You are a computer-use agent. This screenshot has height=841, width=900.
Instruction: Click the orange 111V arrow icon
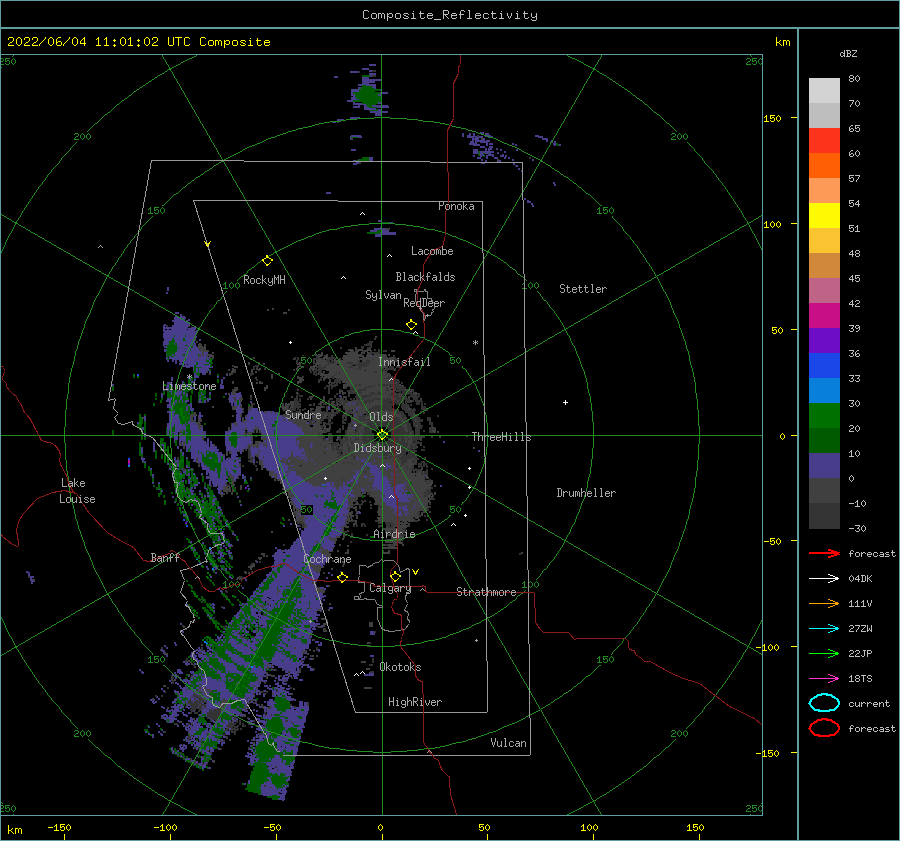click(824, 603)
